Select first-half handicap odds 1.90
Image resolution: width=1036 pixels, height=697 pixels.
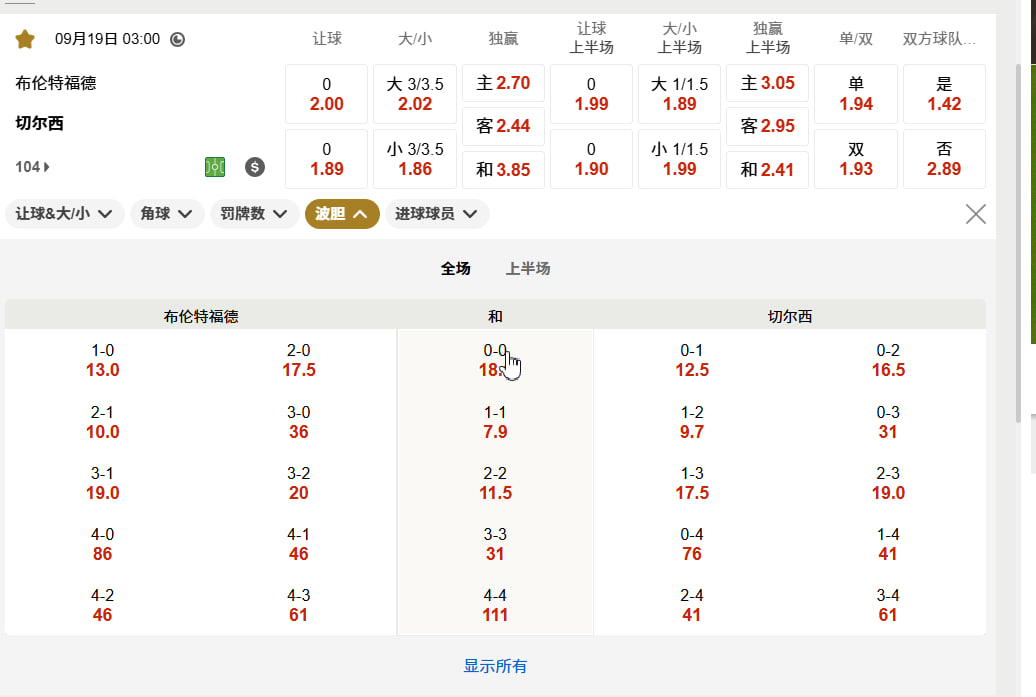[x=591, y=159]
